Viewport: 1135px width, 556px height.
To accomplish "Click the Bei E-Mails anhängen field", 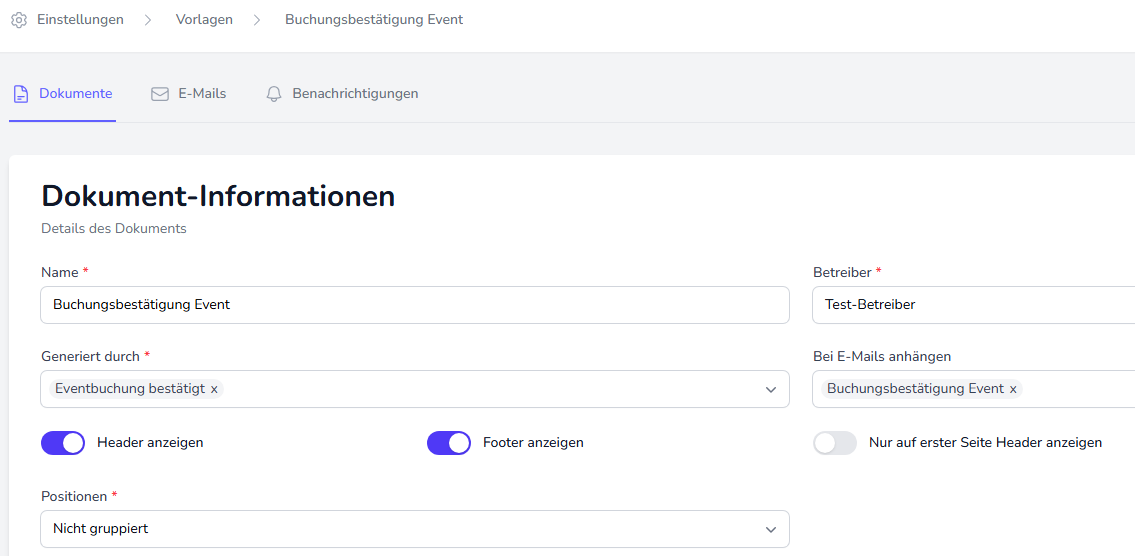I will point(1078,389).
